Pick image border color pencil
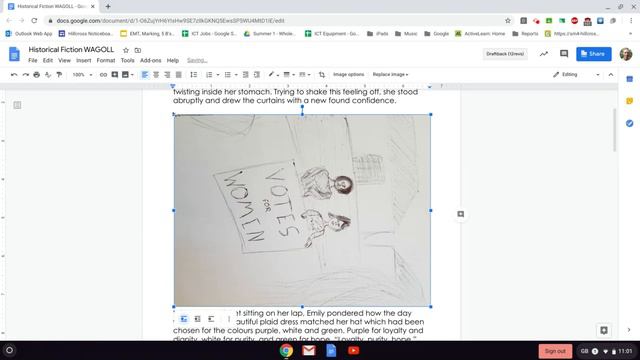Viewport: 640px width, 360px height. (x=272, y=75)
